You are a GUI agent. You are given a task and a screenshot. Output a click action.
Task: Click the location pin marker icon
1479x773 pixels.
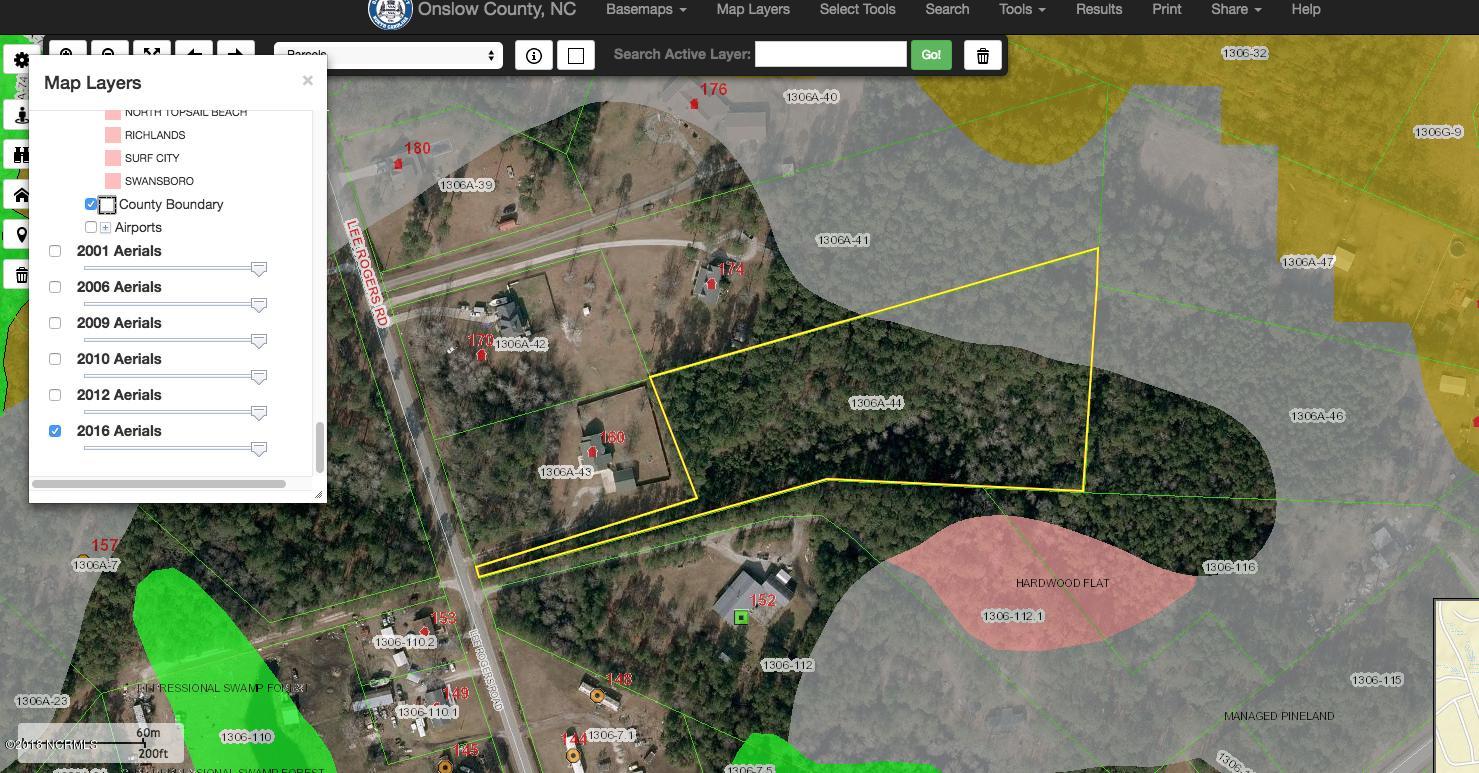tap(21, 235)
